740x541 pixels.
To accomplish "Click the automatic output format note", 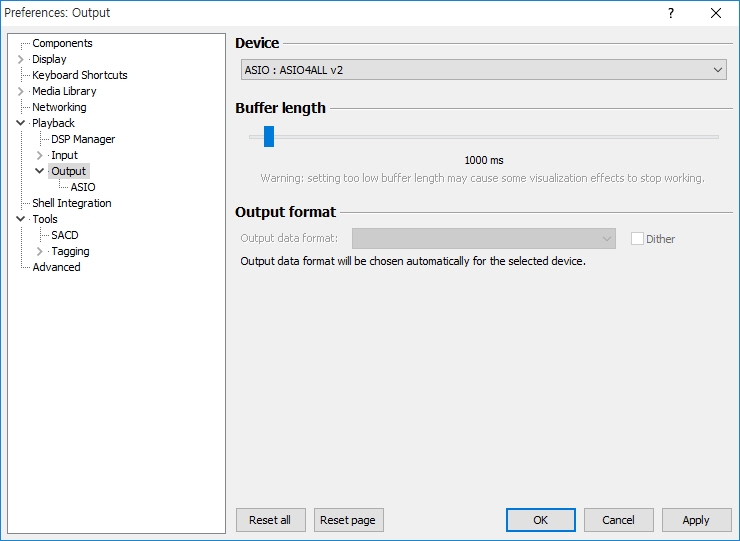I will tap(413, 261).
